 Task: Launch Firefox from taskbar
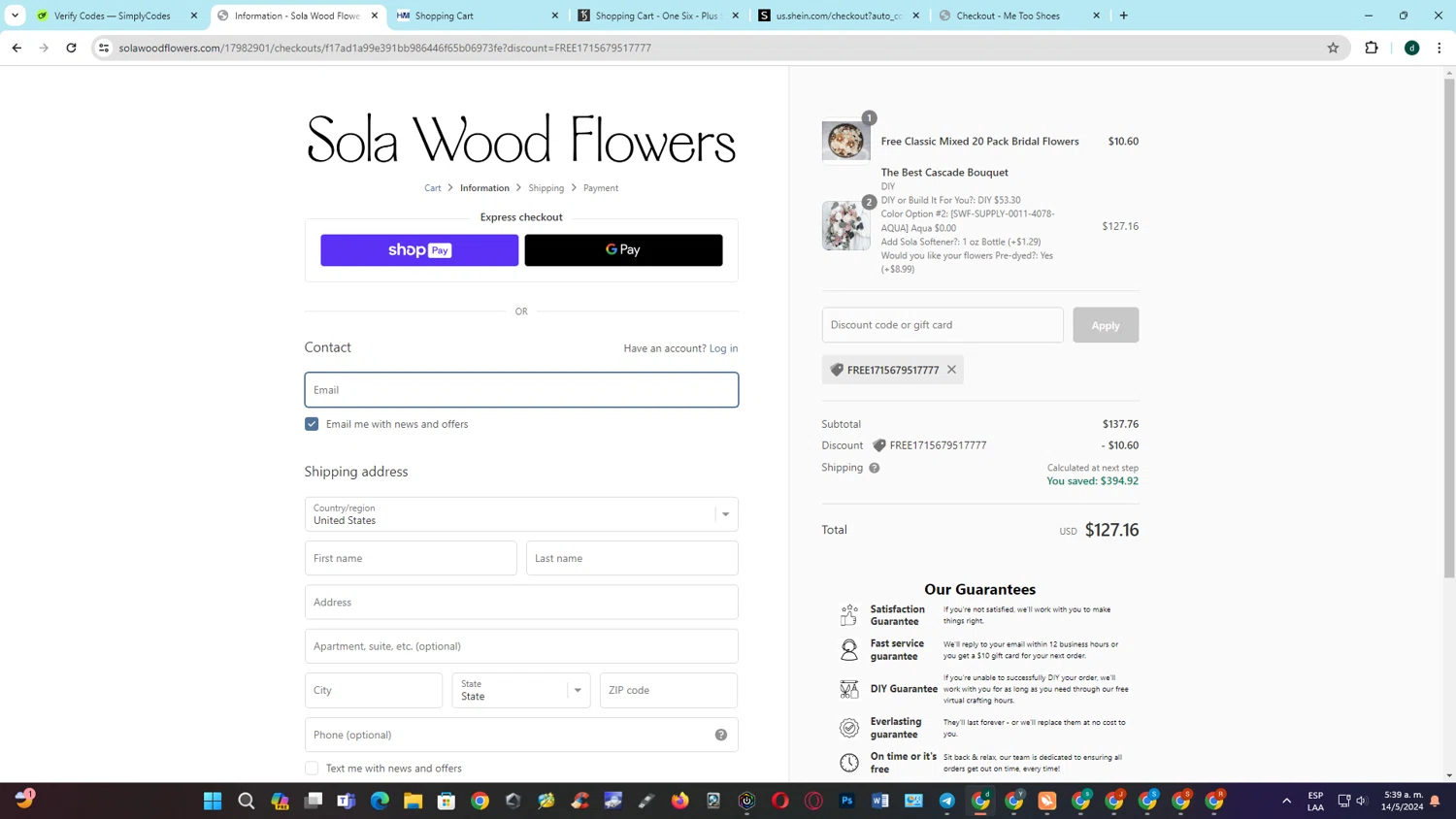680,801
